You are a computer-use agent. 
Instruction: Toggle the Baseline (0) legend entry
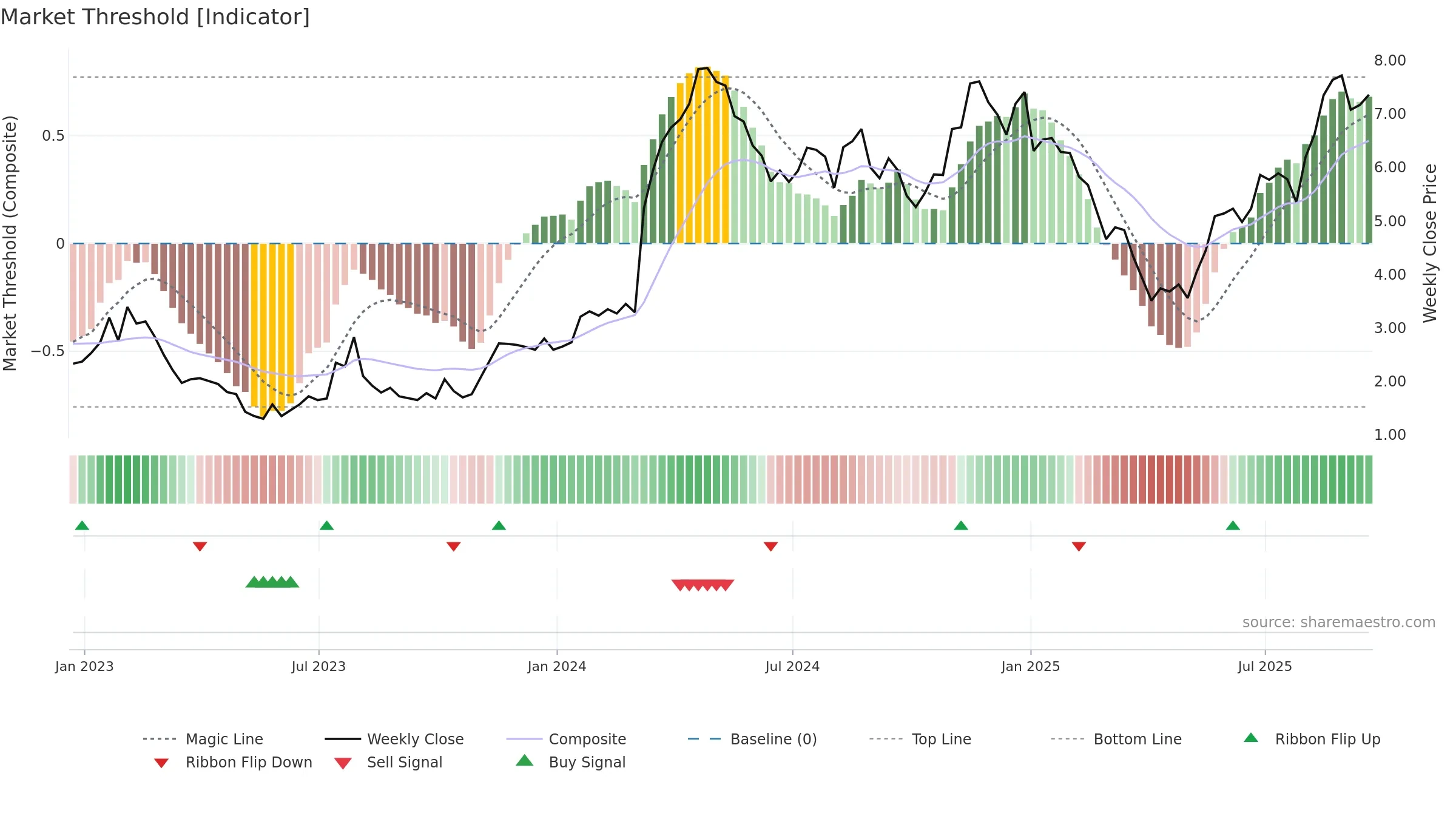pos(752,739)
